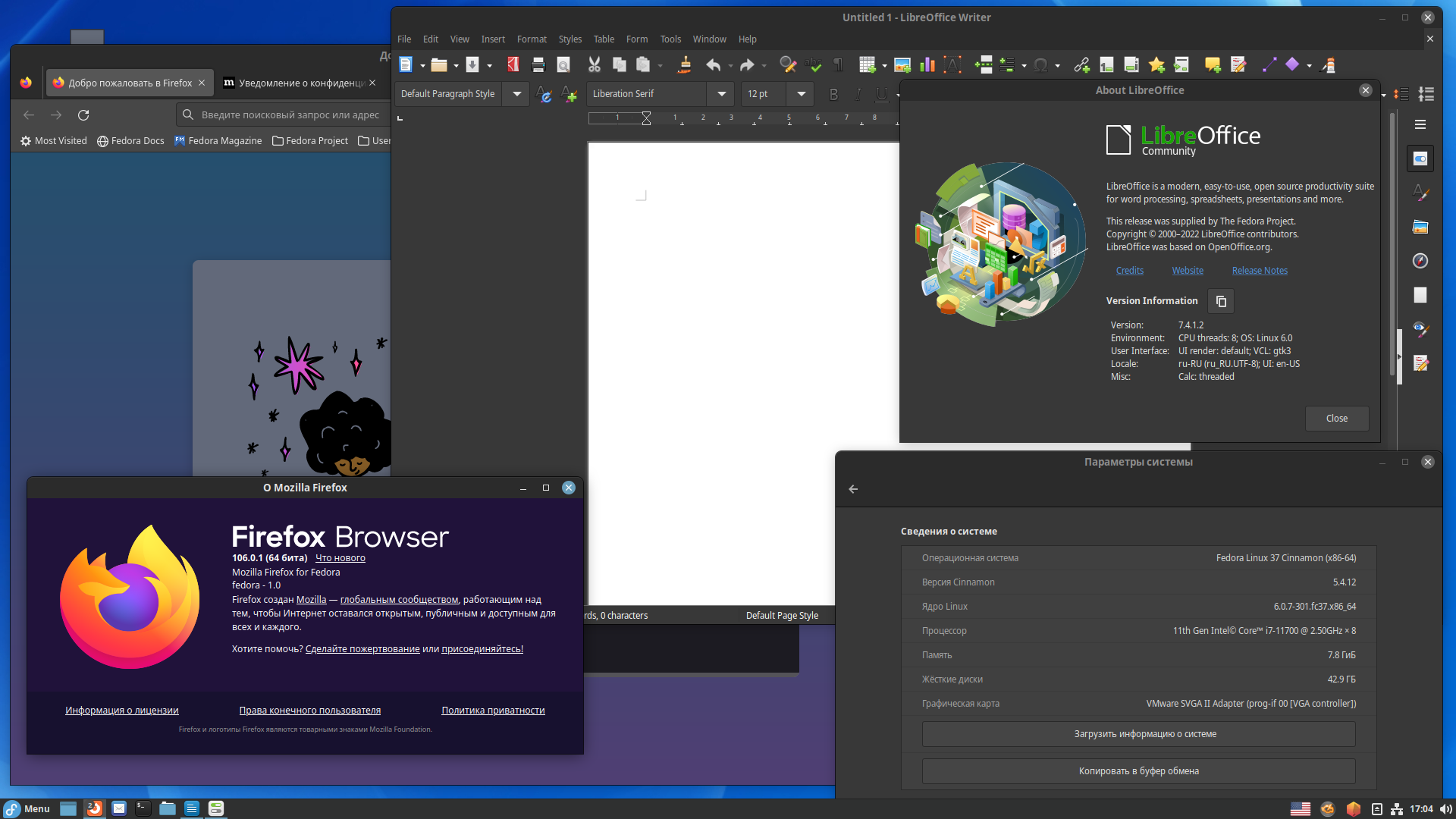Click Копировать в буфер обмена button
The width and height of the screenshot is (1456, 819).
pyautogui.click(x=1139, y=771)
